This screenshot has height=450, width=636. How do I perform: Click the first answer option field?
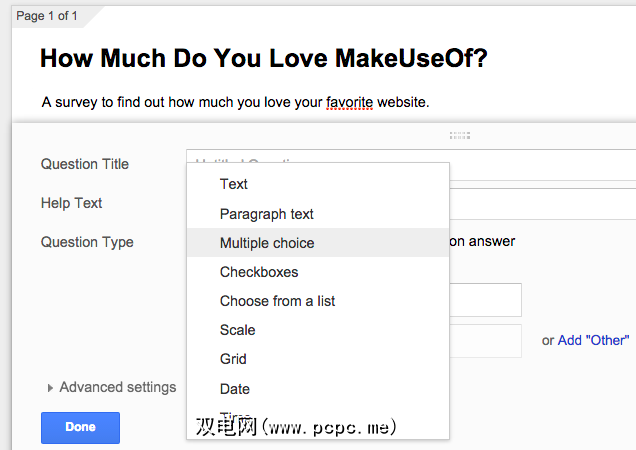click(485, 300)
